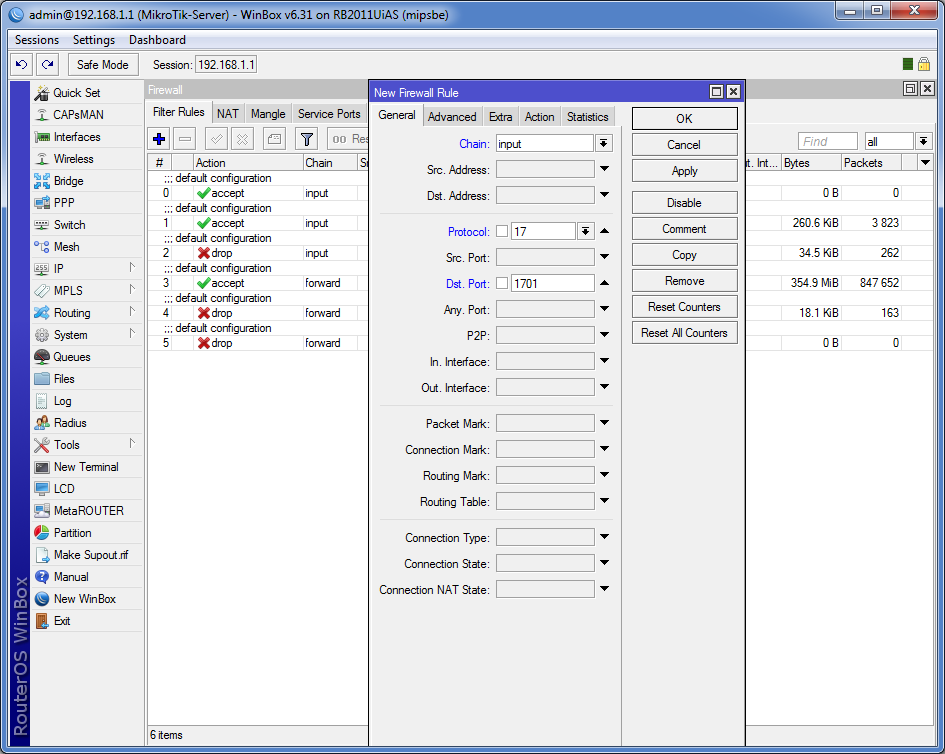Screen dimensions: 945x754
Task: Click the Disable button
Action: point(685,203)
